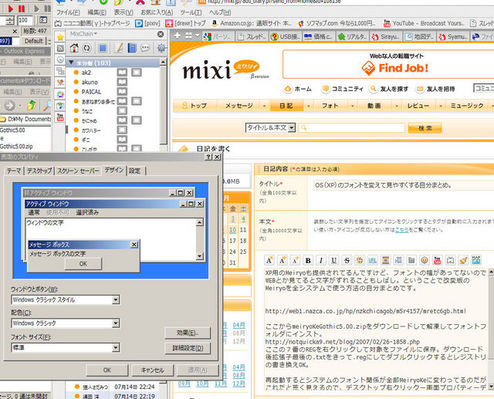Click the Bold button in diary editor
This screenshot has height=399, width=494.
308,260
